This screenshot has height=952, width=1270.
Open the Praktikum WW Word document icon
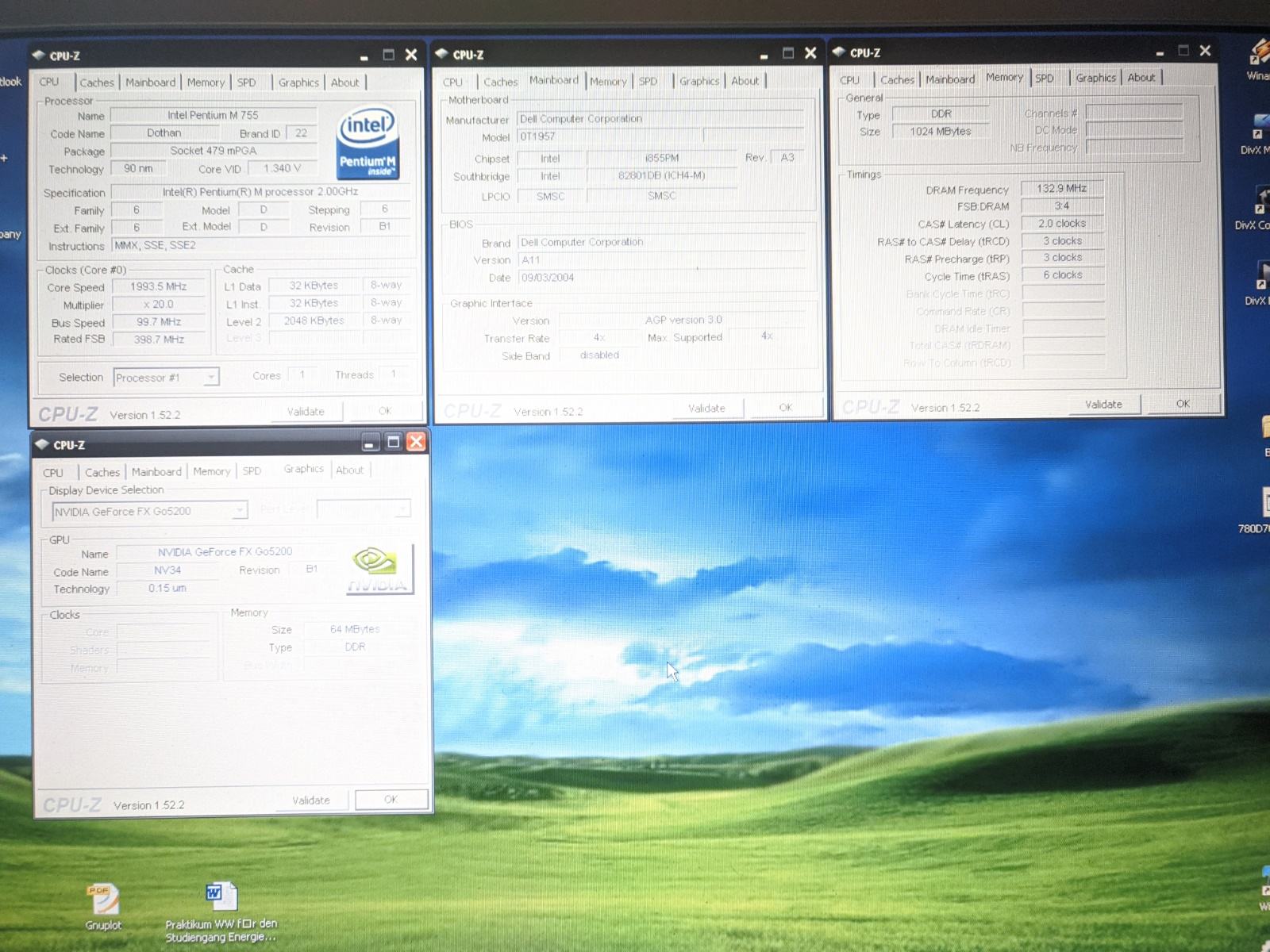click(x=221, y=912)
